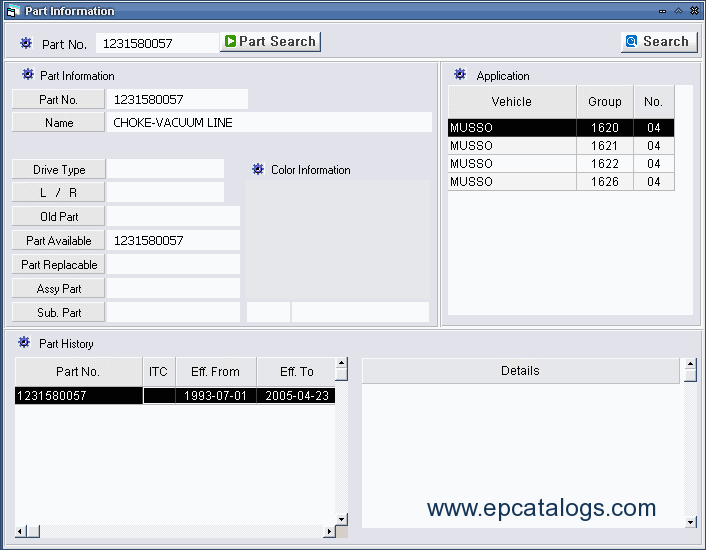The width and height of the screenshot is (706, 550).
Task: Click the gear icon next to Part History
Action: point(25,343)
